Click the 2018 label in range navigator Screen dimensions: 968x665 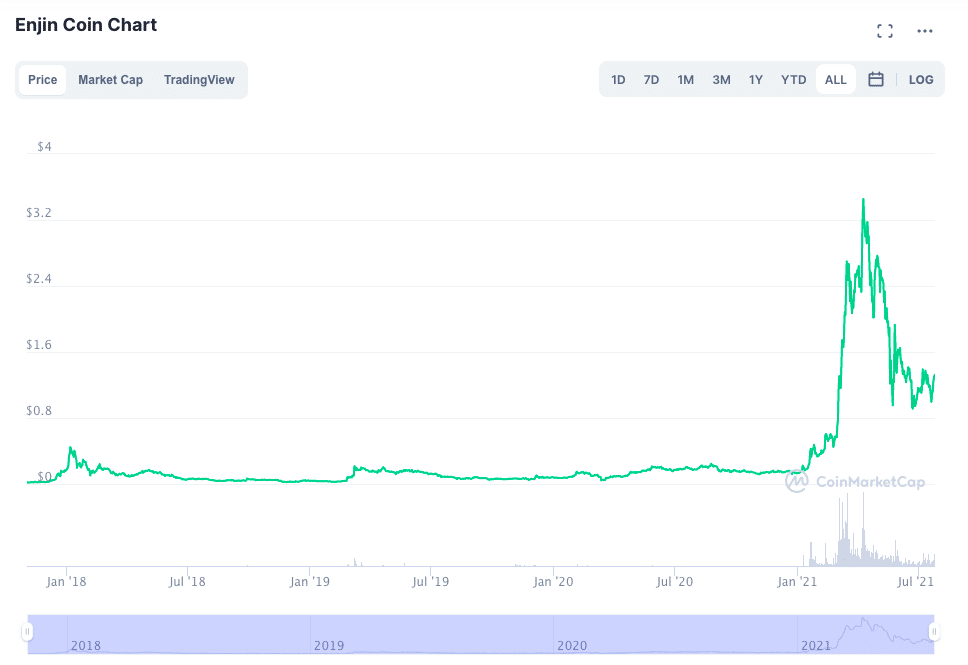[x=86, y=646]
